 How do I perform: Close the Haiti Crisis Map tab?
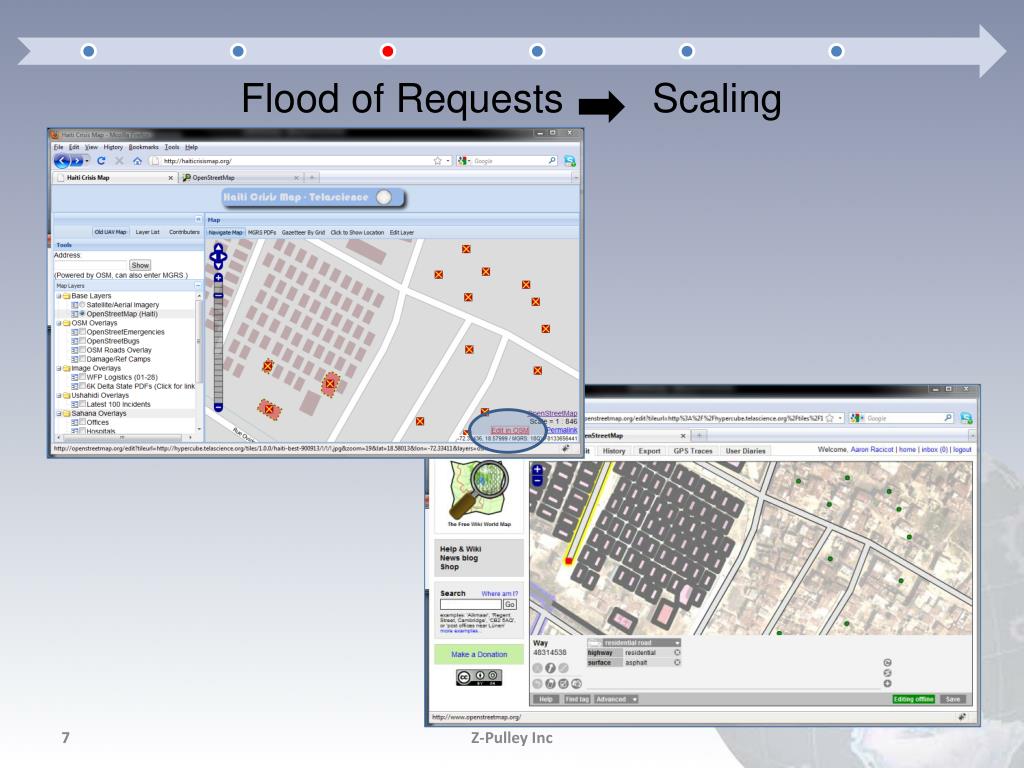coord(170,178)
